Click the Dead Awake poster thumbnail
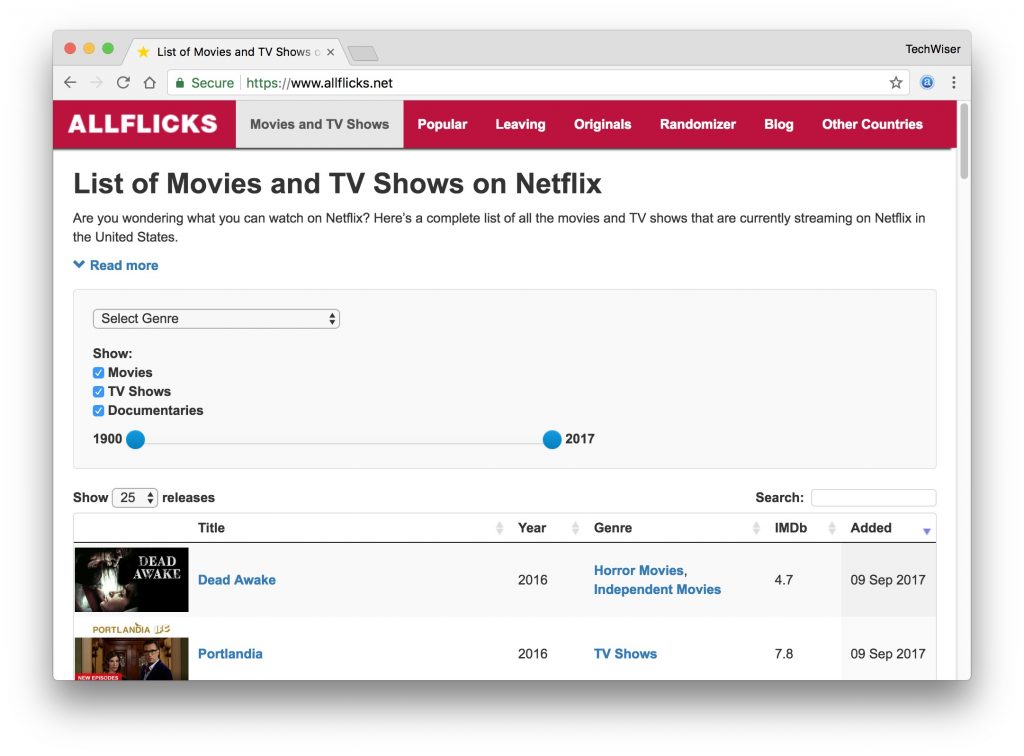The image size is (1024, 756). 131,580
